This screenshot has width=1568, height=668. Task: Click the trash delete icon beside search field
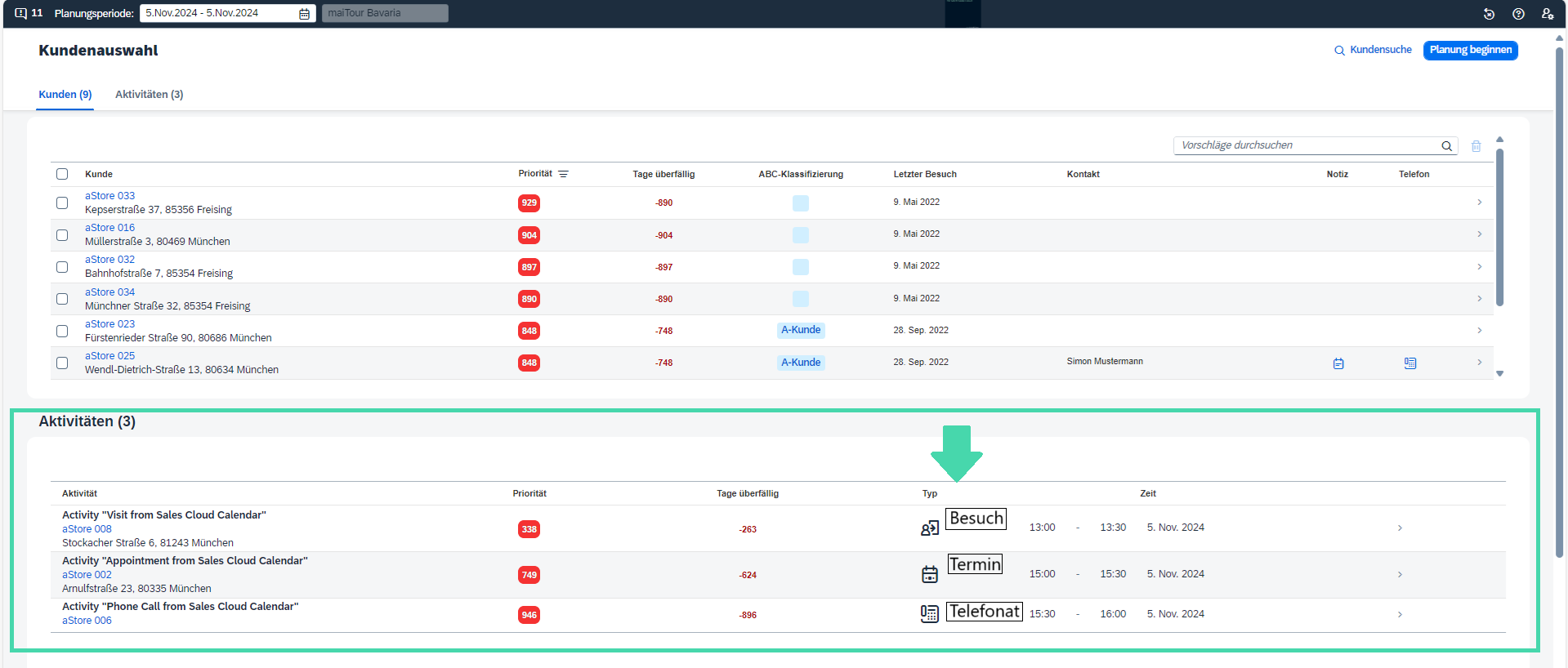pyautogui.click(x=1476, y=145)
